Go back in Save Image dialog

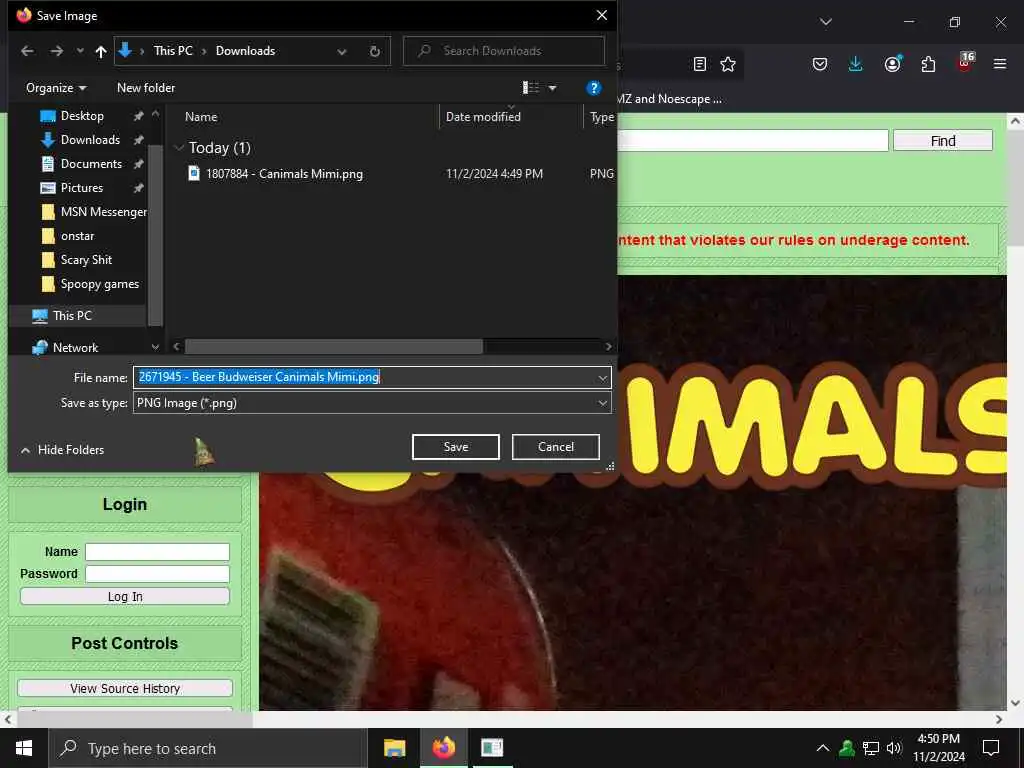(27, 51)
